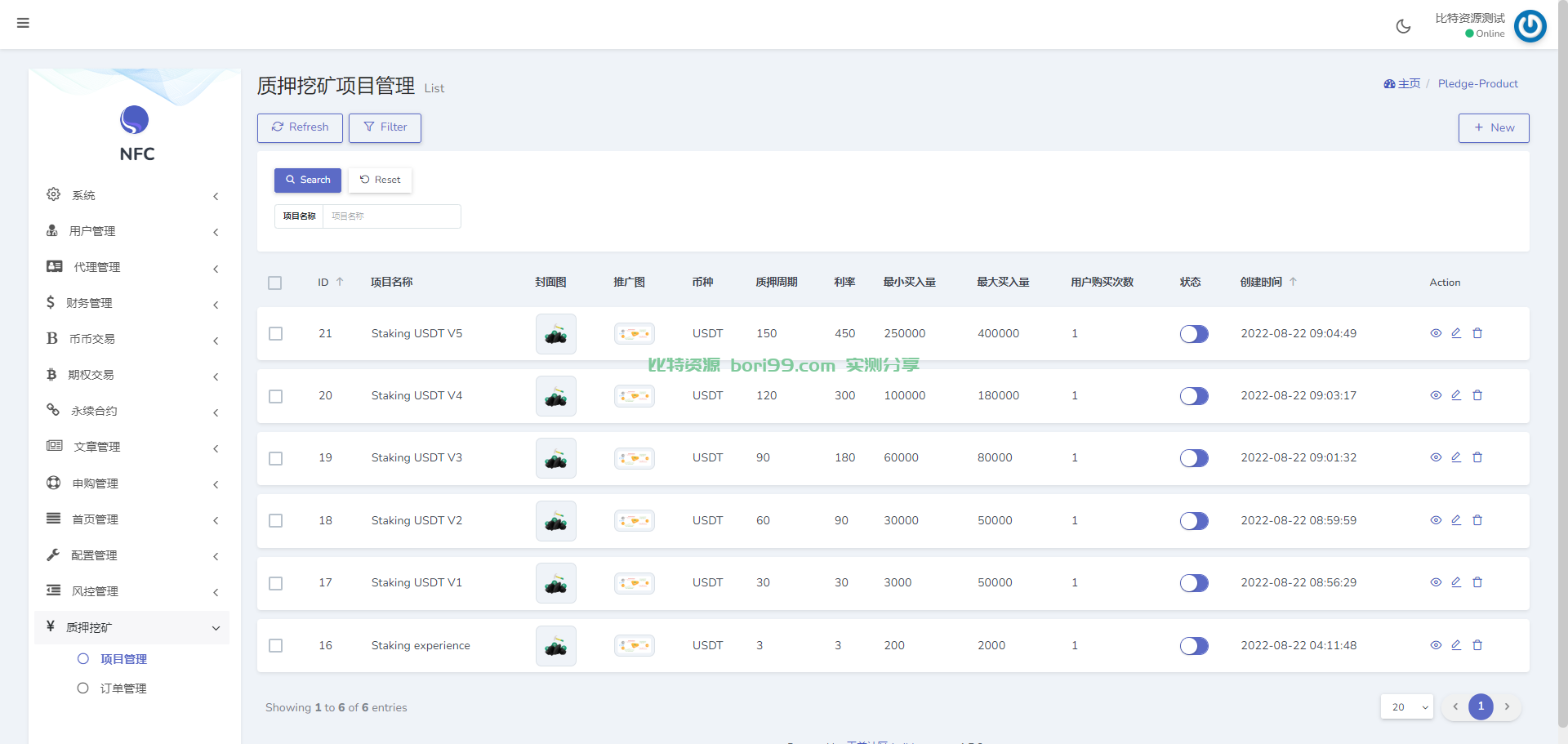
Task: View details of Staking experience
Action: click(1436, 645)
